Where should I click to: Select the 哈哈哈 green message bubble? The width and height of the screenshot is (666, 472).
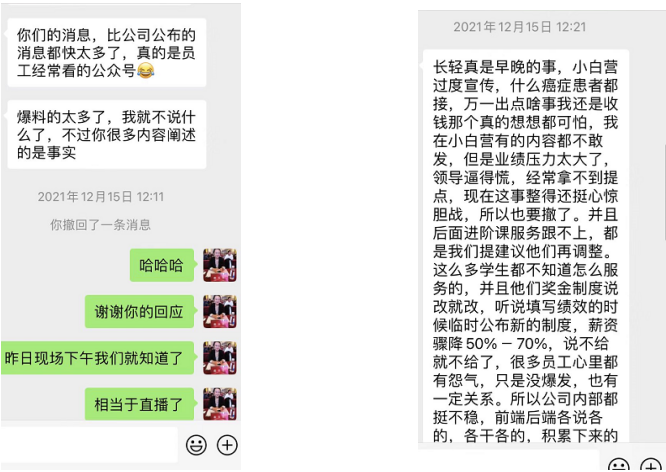click(162, 265)
